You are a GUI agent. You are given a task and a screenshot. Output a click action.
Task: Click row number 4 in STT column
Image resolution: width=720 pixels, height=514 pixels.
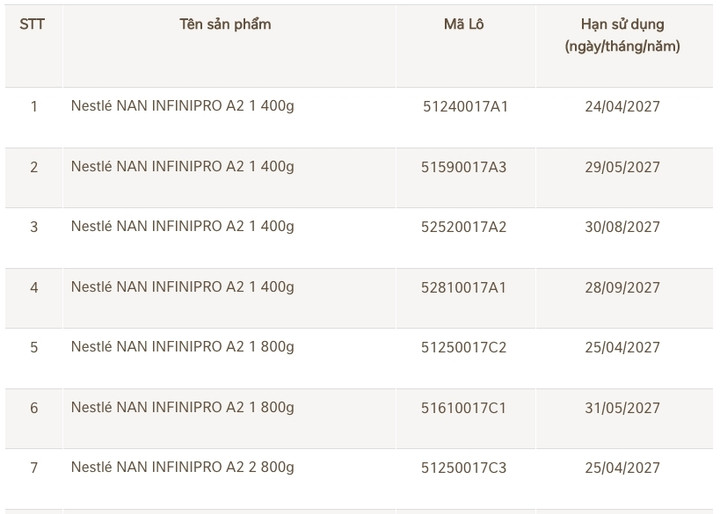pyautogui.click(x=34, y=287)
